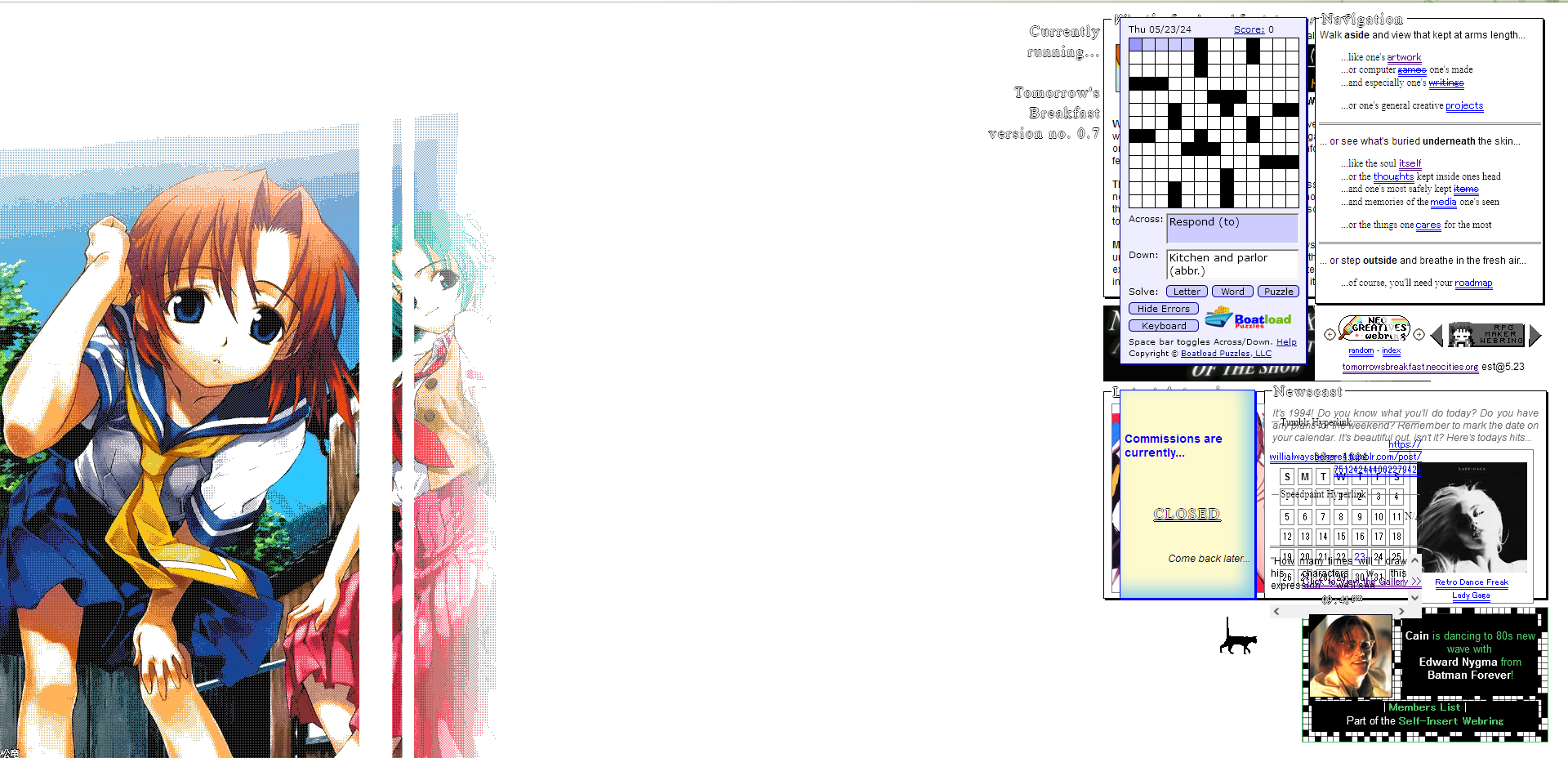Open tomorrowsbreakfast.neocities.org link
This screenshot has width=1568, height=758.
[x=1410, y=367]
